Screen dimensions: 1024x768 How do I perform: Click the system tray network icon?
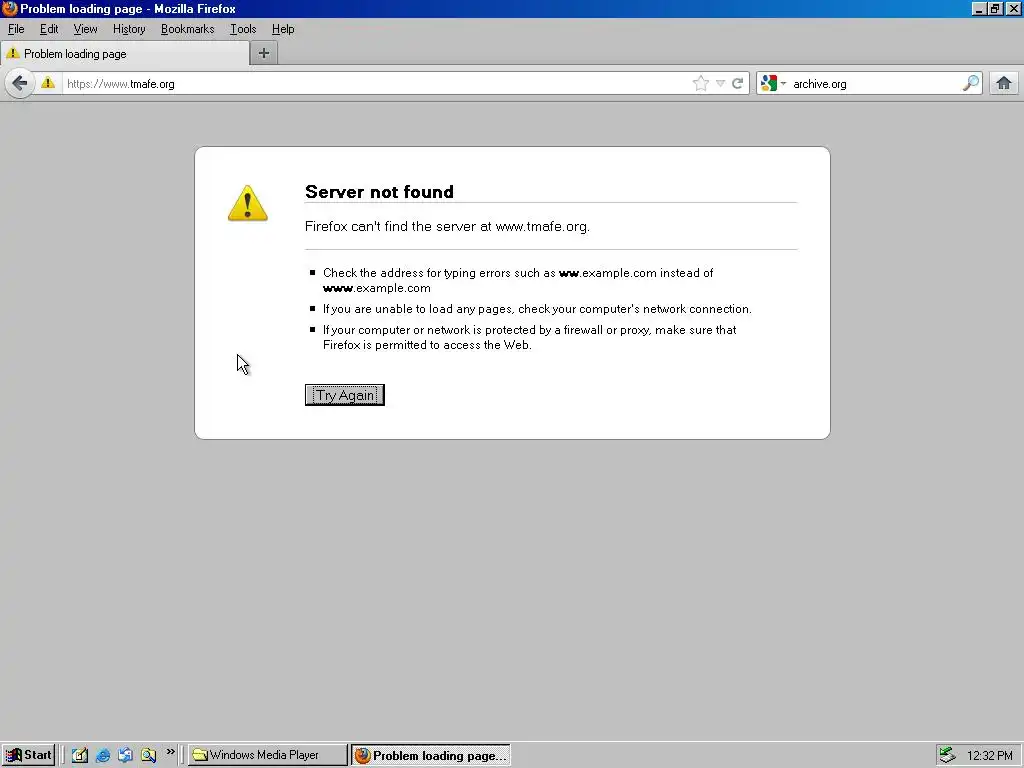947,755
